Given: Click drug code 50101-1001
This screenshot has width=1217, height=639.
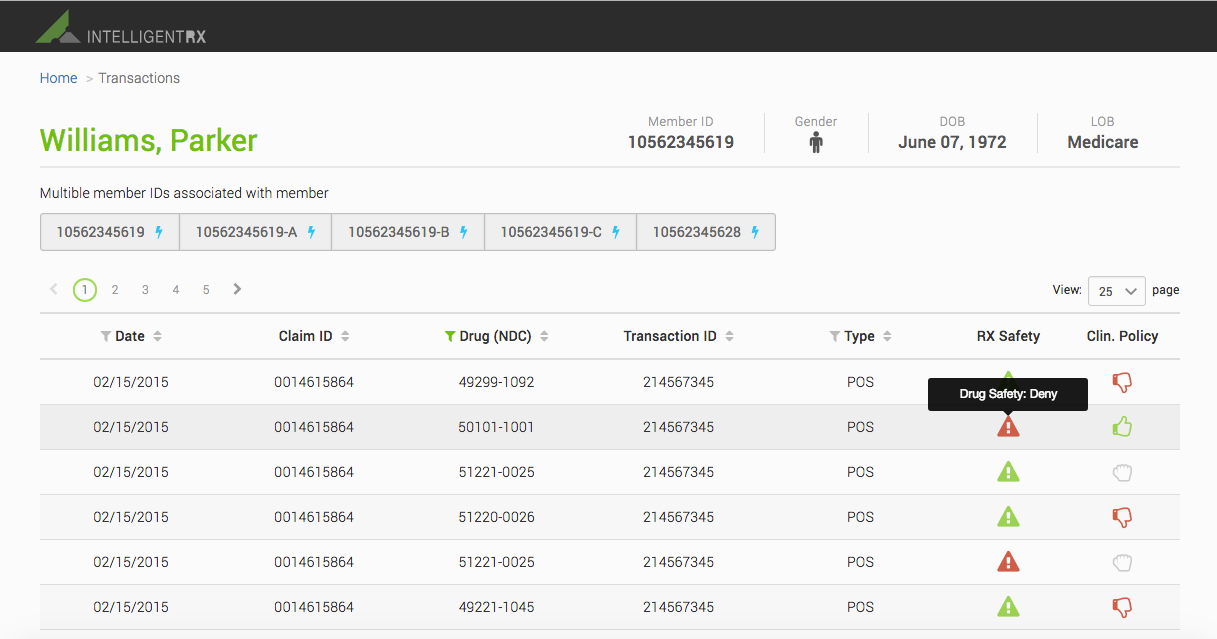Looking at the screenshot, I should [496, 427].
